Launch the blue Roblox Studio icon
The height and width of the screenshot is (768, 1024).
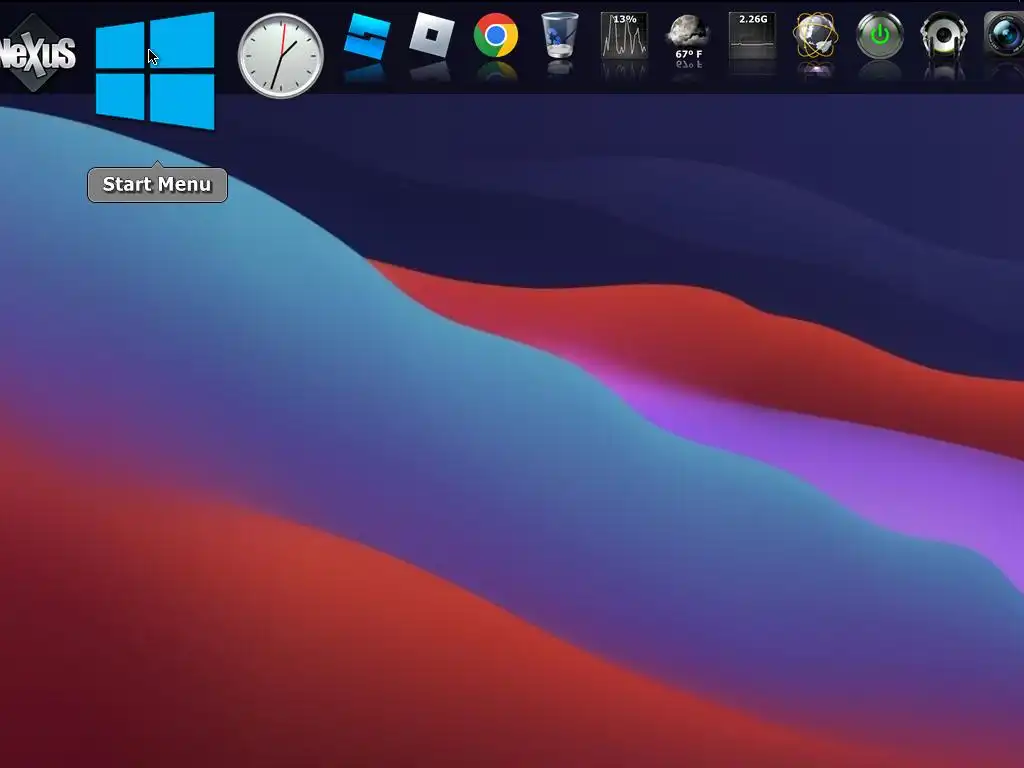point(366,37)
